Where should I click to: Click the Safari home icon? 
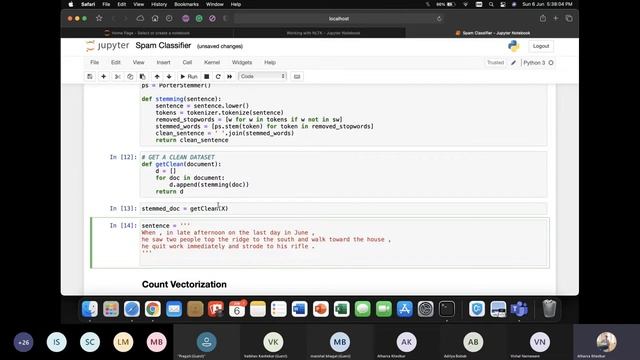click(x=155, y=18)
